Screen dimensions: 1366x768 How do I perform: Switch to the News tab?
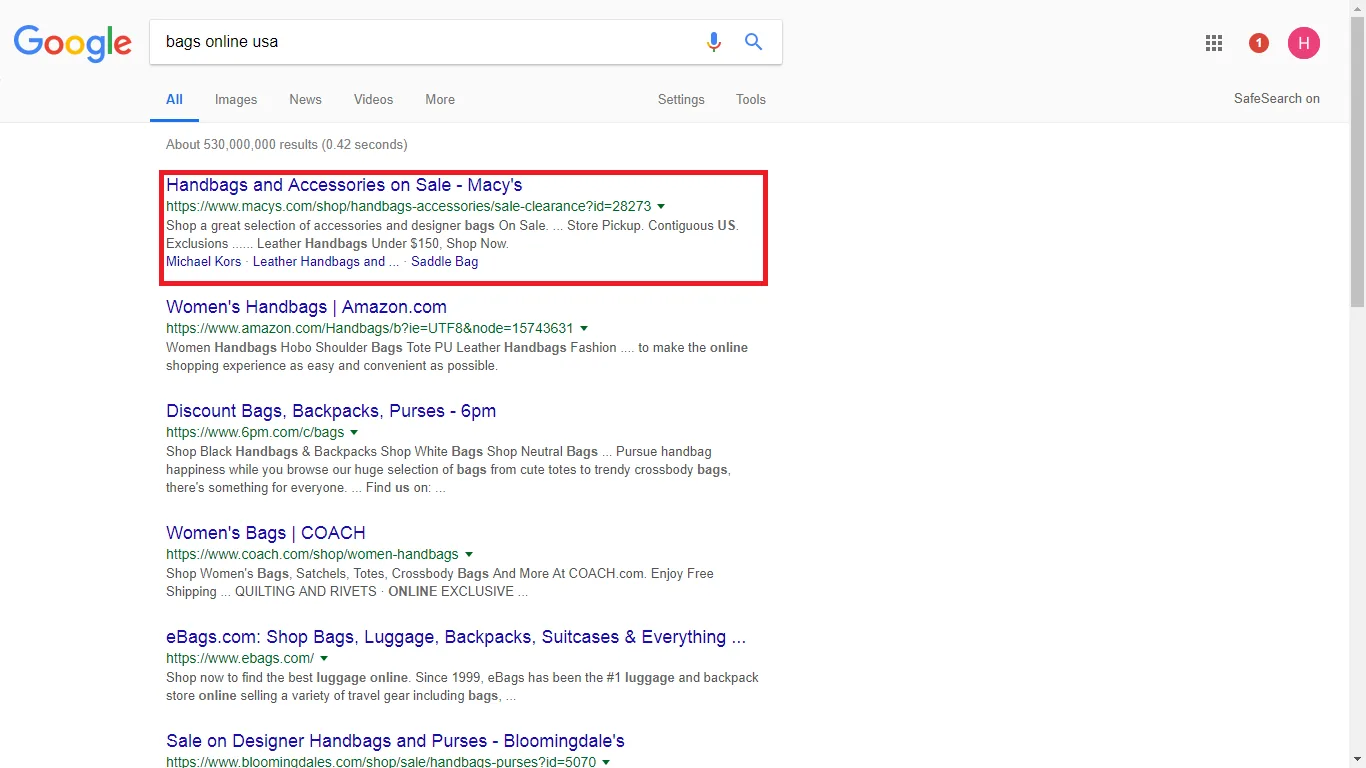click(x=305, y=99)
